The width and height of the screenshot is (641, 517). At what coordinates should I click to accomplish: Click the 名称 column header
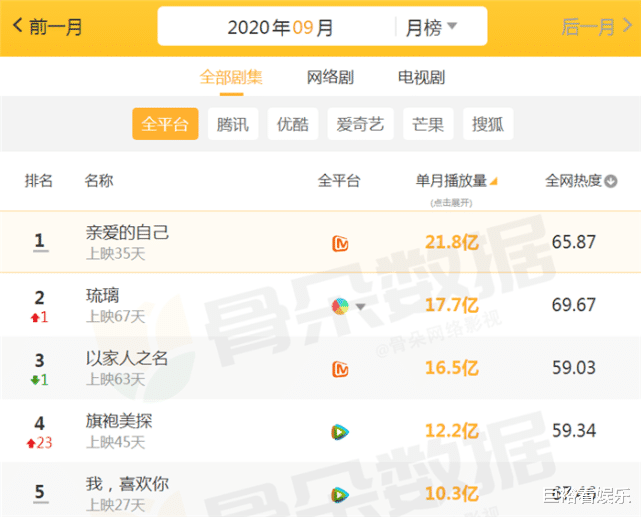pos(99,180)
